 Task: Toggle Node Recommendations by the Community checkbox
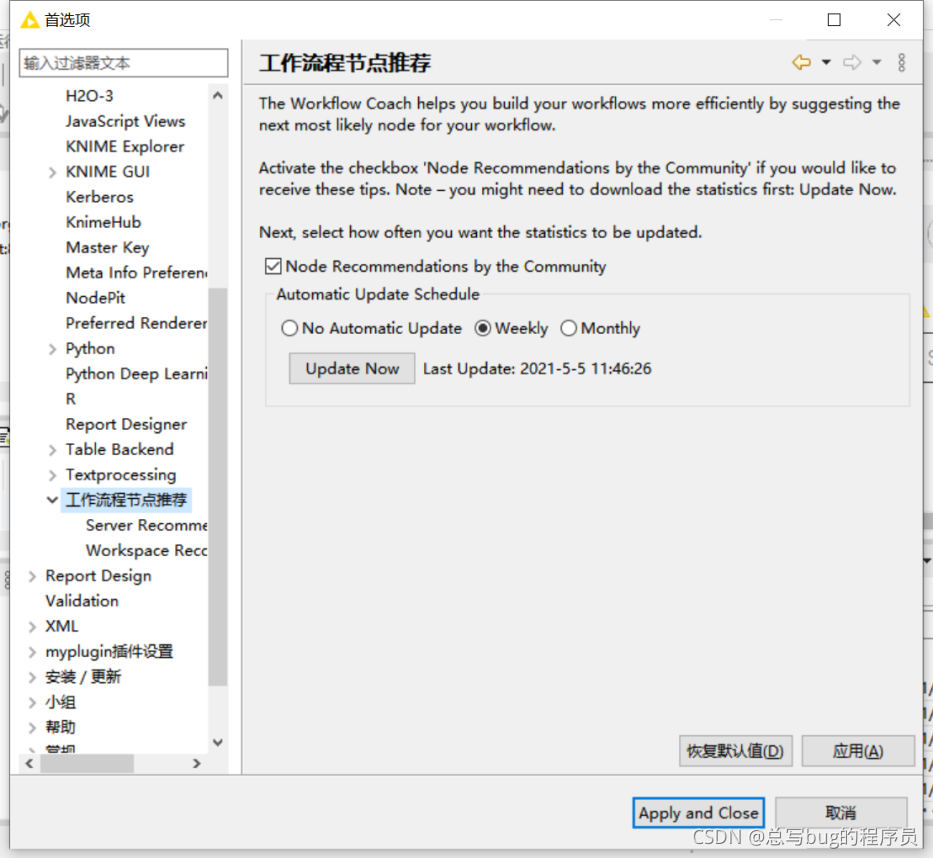[x=273, y=266]
